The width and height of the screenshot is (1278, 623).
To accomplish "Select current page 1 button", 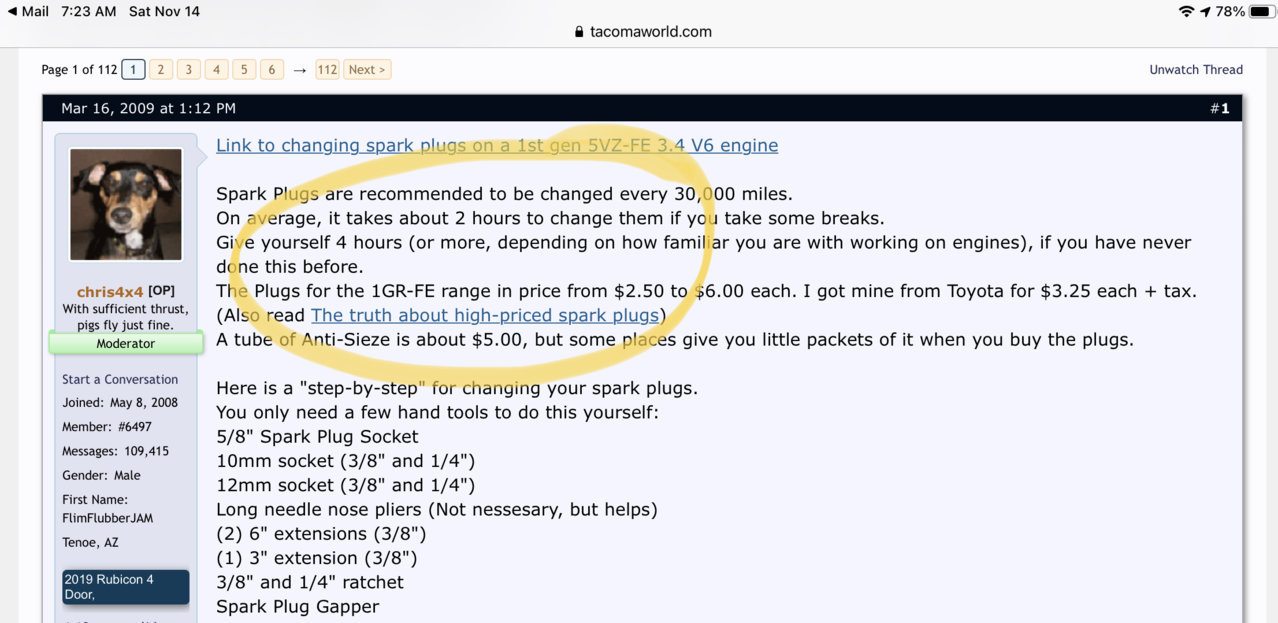I will 133,70.
